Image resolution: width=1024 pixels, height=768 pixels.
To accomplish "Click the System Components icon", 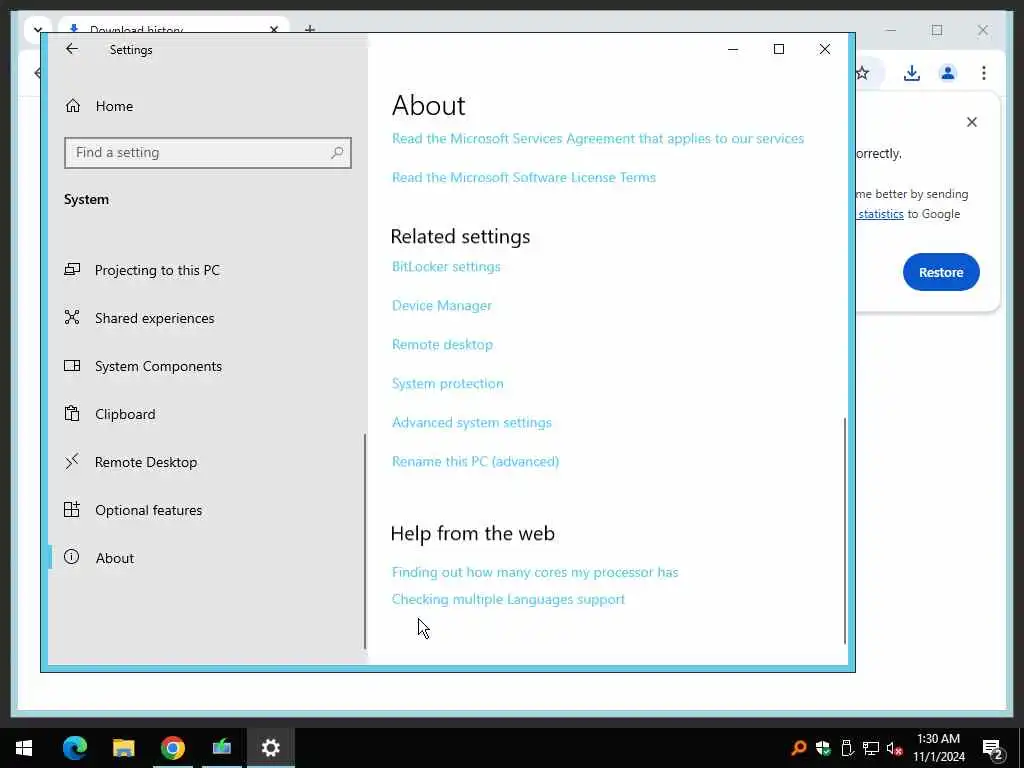I will 72,366.
